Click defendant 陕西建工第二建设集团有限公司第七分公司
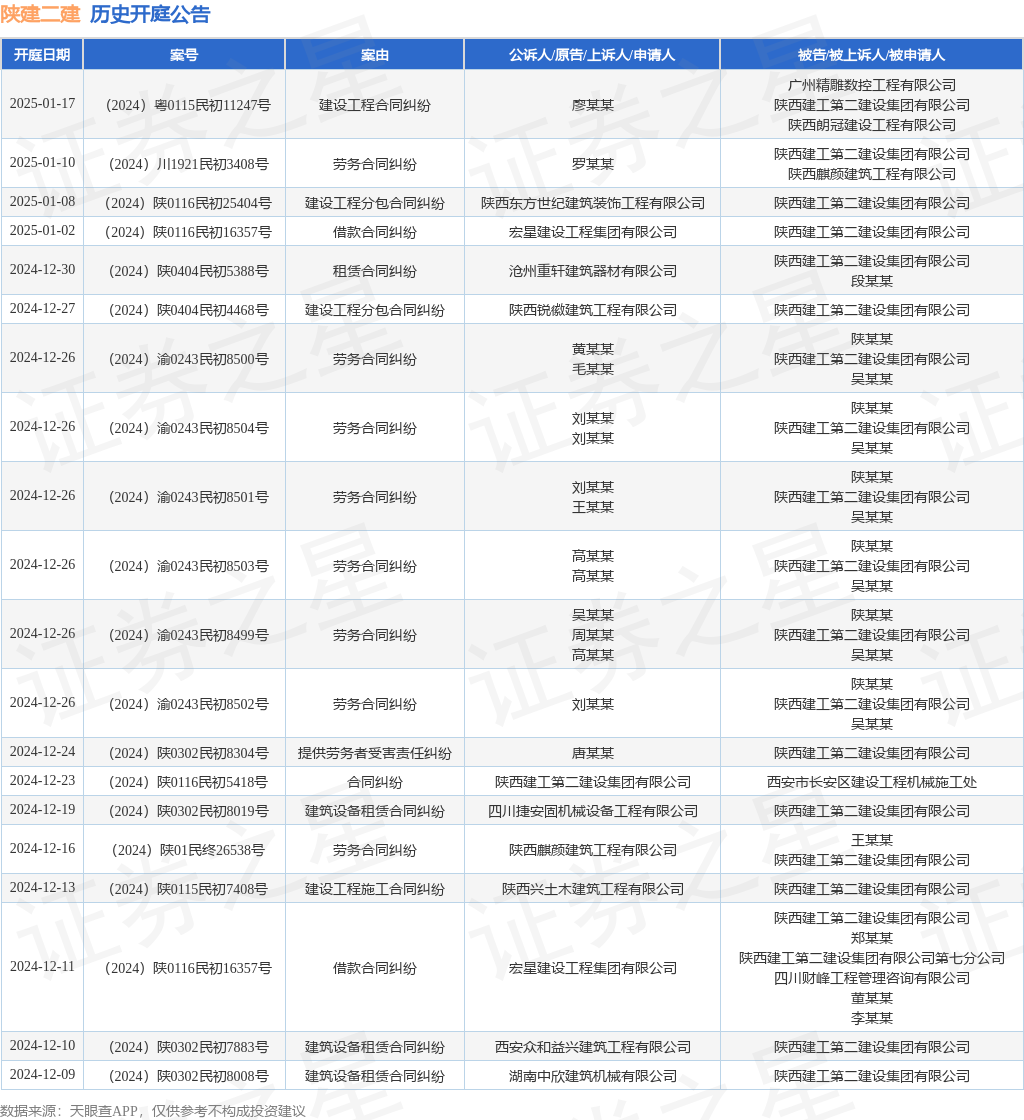This screenshot has height=1120, width=1024. click(x=872, y=958)
